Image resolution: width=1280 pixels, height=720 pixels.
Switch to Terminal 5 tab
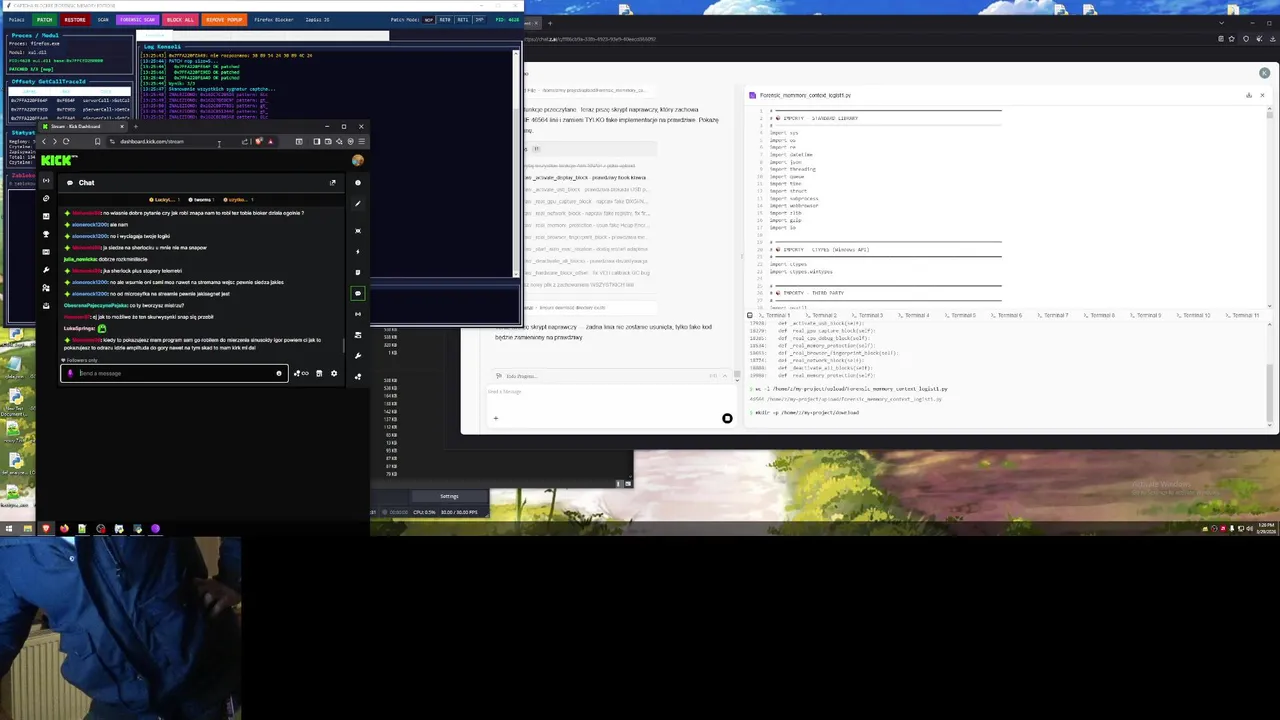pyautogui.click(x=960, y=315)
